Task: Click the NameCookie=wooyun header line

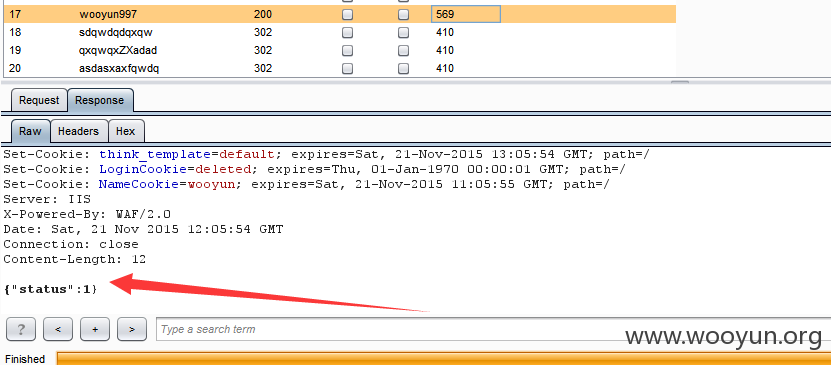Action: [x=306, y=184]
